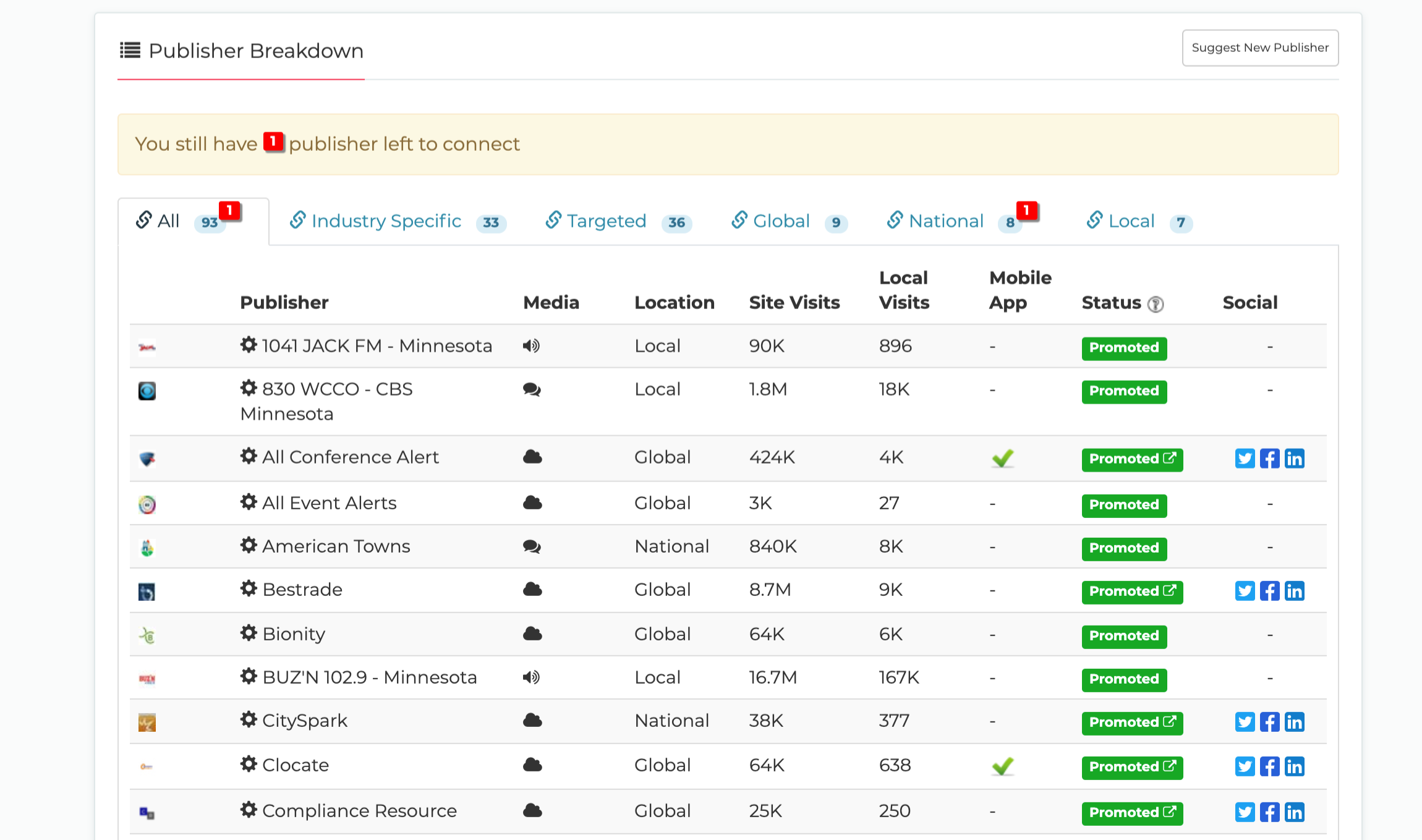Open the Global tab
Image resolution: width=1422 pixels, height=840 pixels.
(789, 221)
